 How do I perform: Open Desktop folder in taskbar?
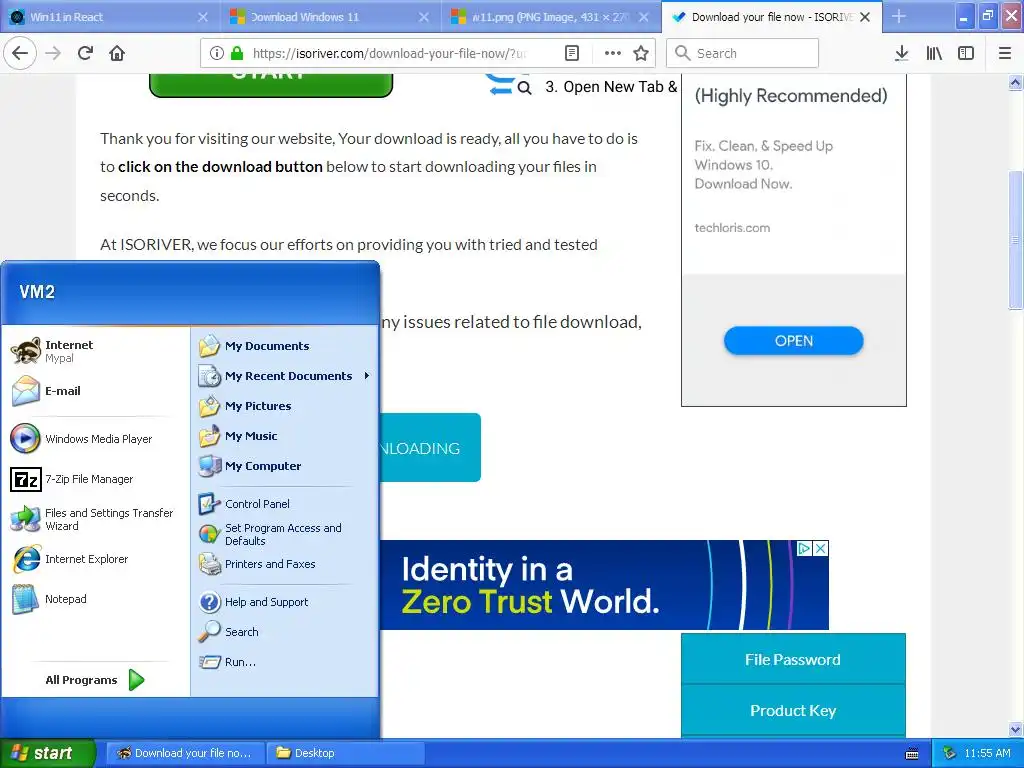click(x=345, y=753)
